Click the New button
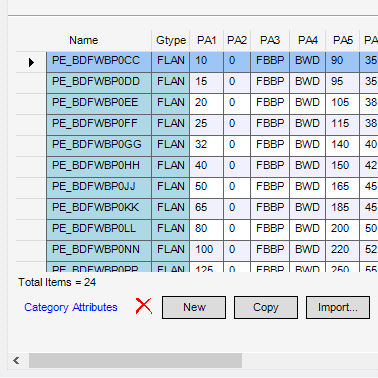Screen dimensions: 378x378 pyautogui.click(x=194, y=307)
